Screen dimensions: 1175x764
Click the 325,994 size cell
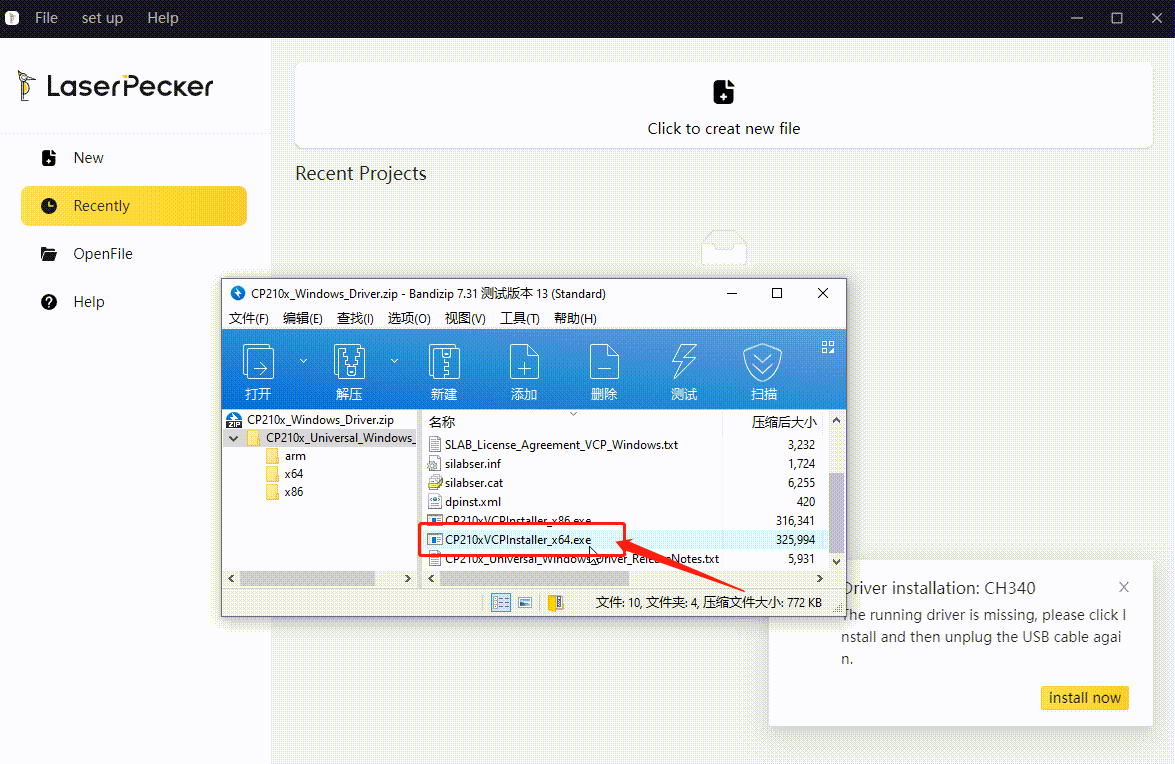click(795, 539)
